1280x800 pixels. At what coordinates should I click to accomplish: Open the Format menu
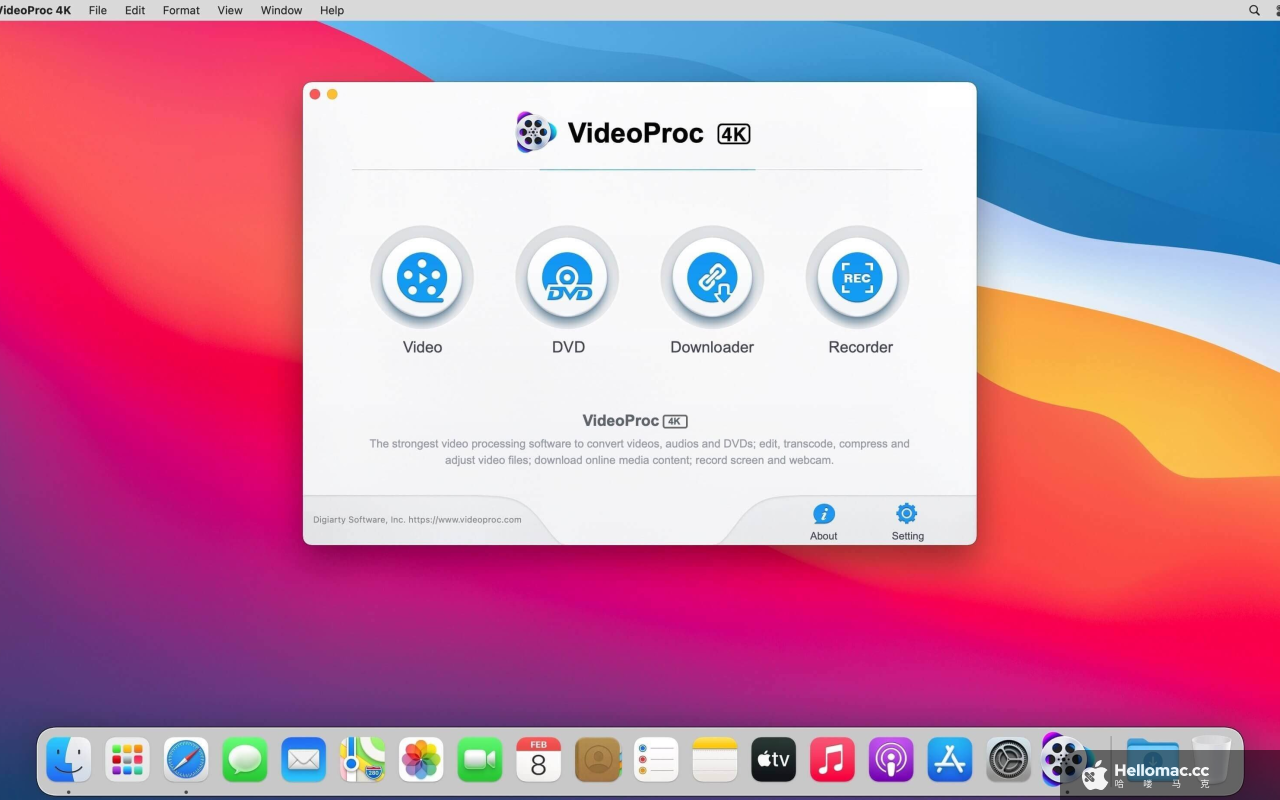click(181, 10)
